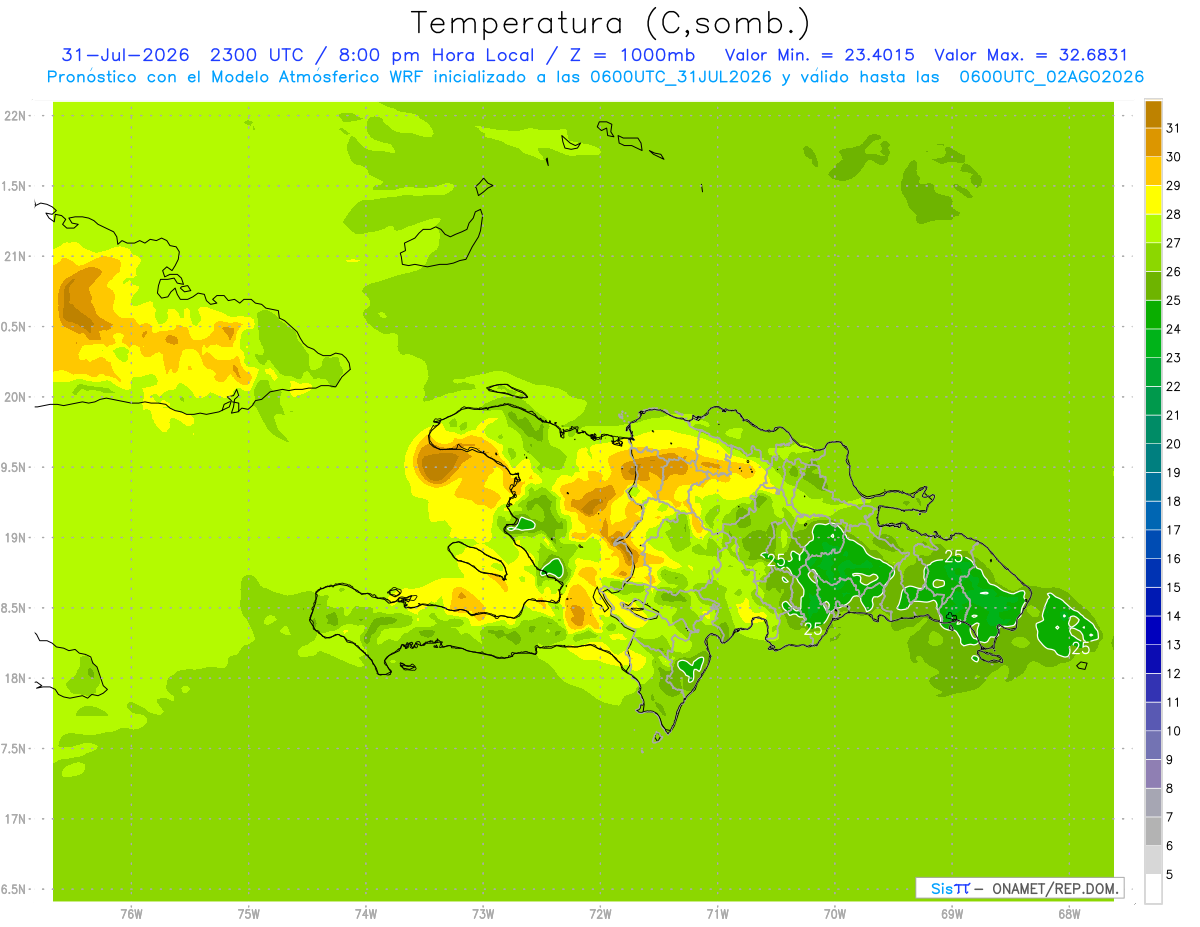Click the "17N" latitude axis label
The image size is (1200, 927).
17,819
